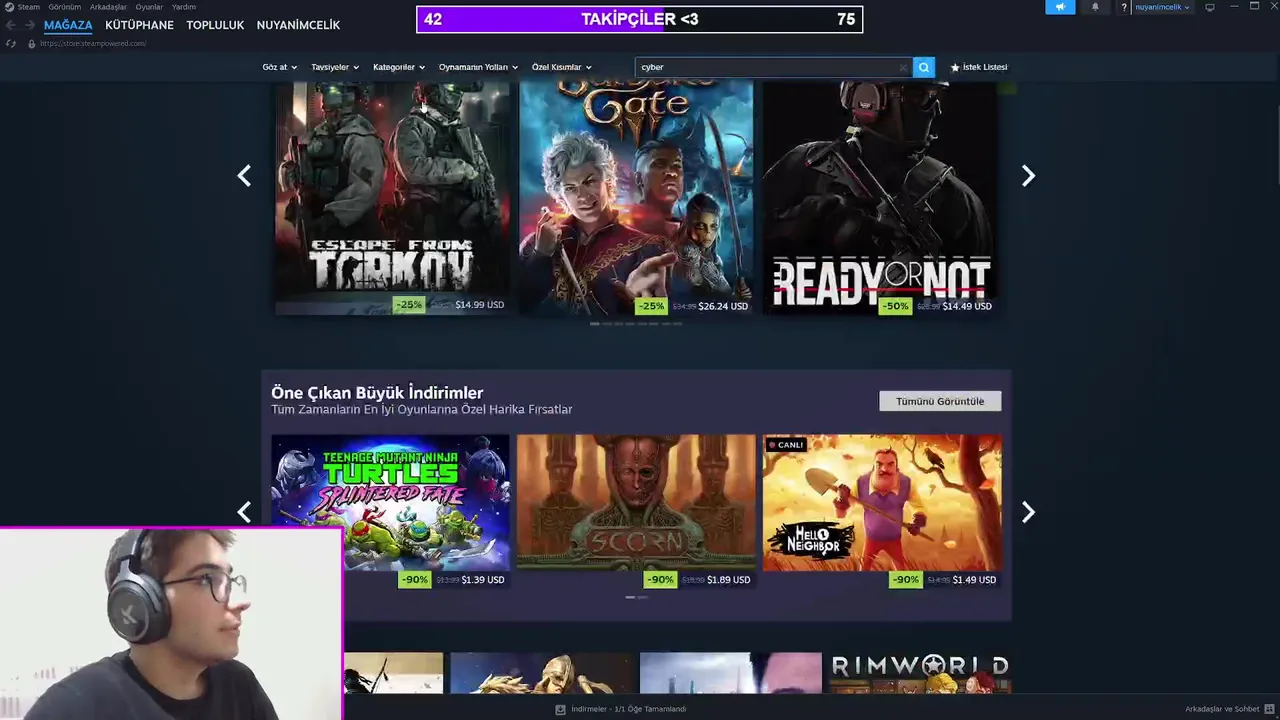Show previous games in top carousel

click(x=244, y=176)
